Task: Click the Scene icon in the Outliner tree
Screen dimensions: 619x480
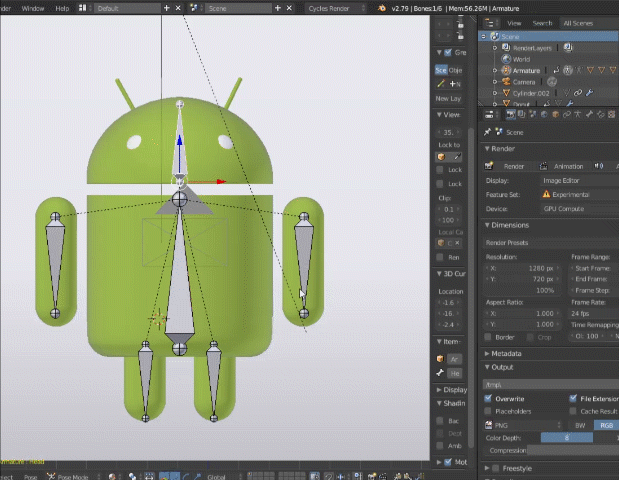Action: tap(493, 36)
